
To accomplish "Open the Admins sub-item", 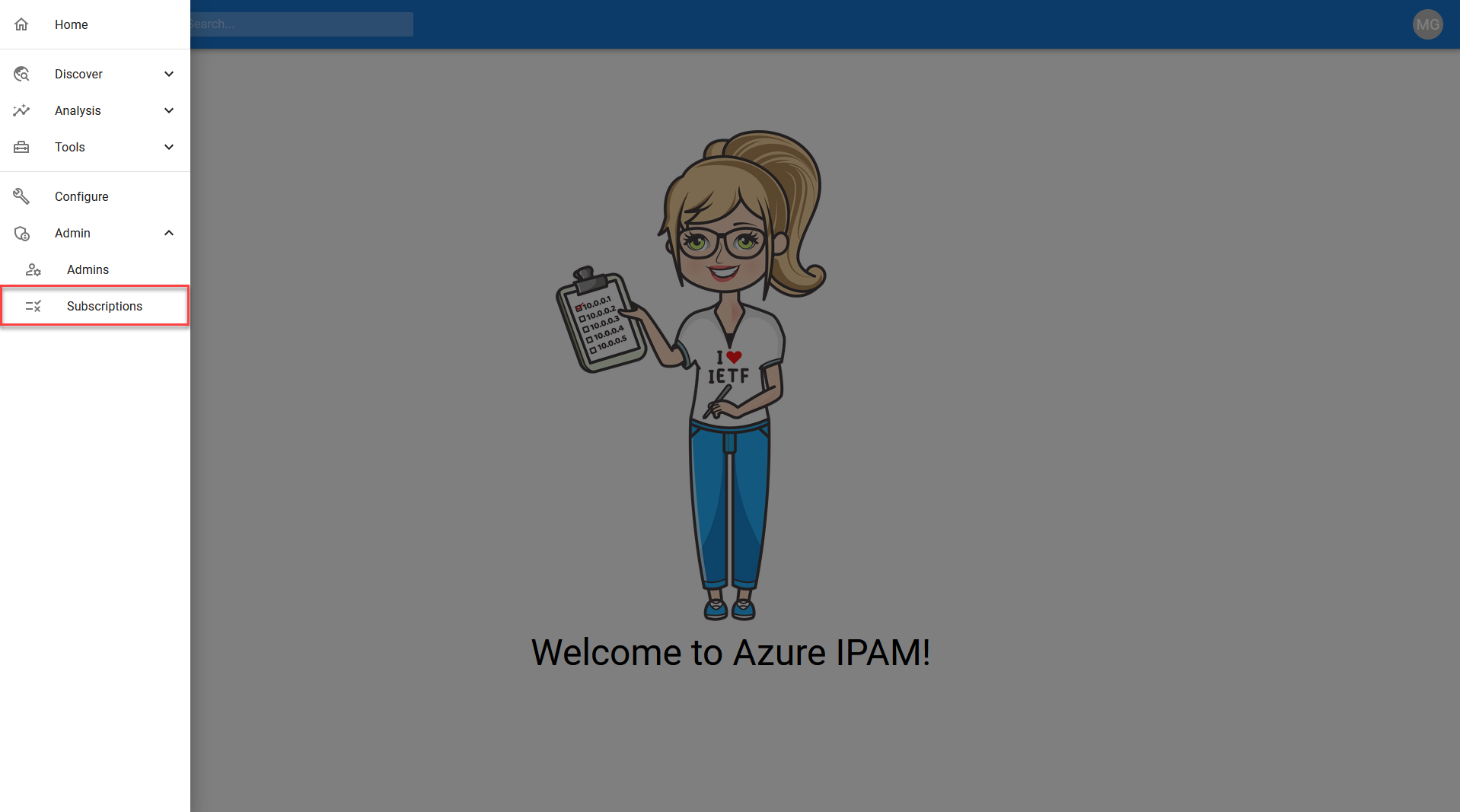I will tap(95, 269).
